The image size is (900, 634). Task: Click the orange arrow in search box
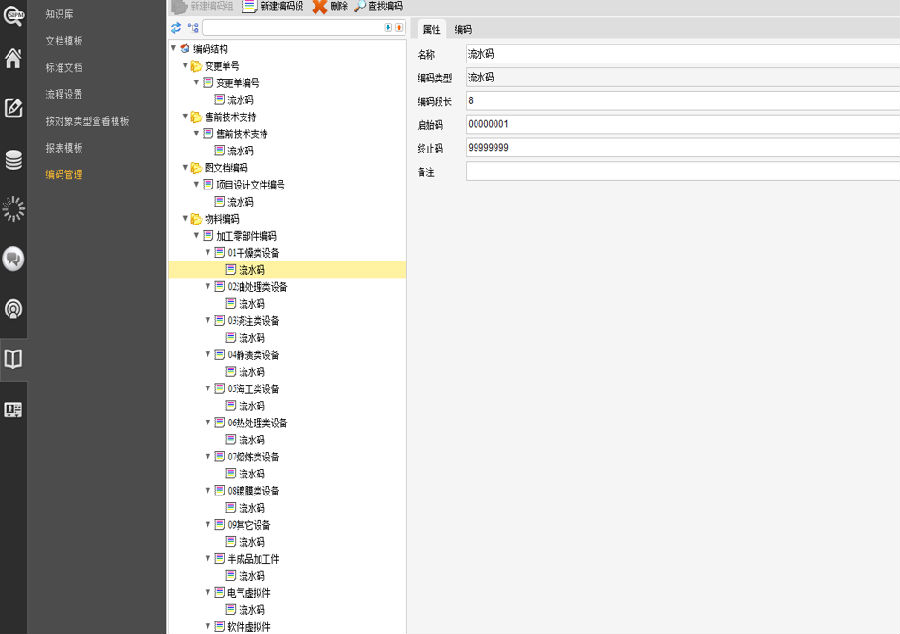[x=399, y=28]
